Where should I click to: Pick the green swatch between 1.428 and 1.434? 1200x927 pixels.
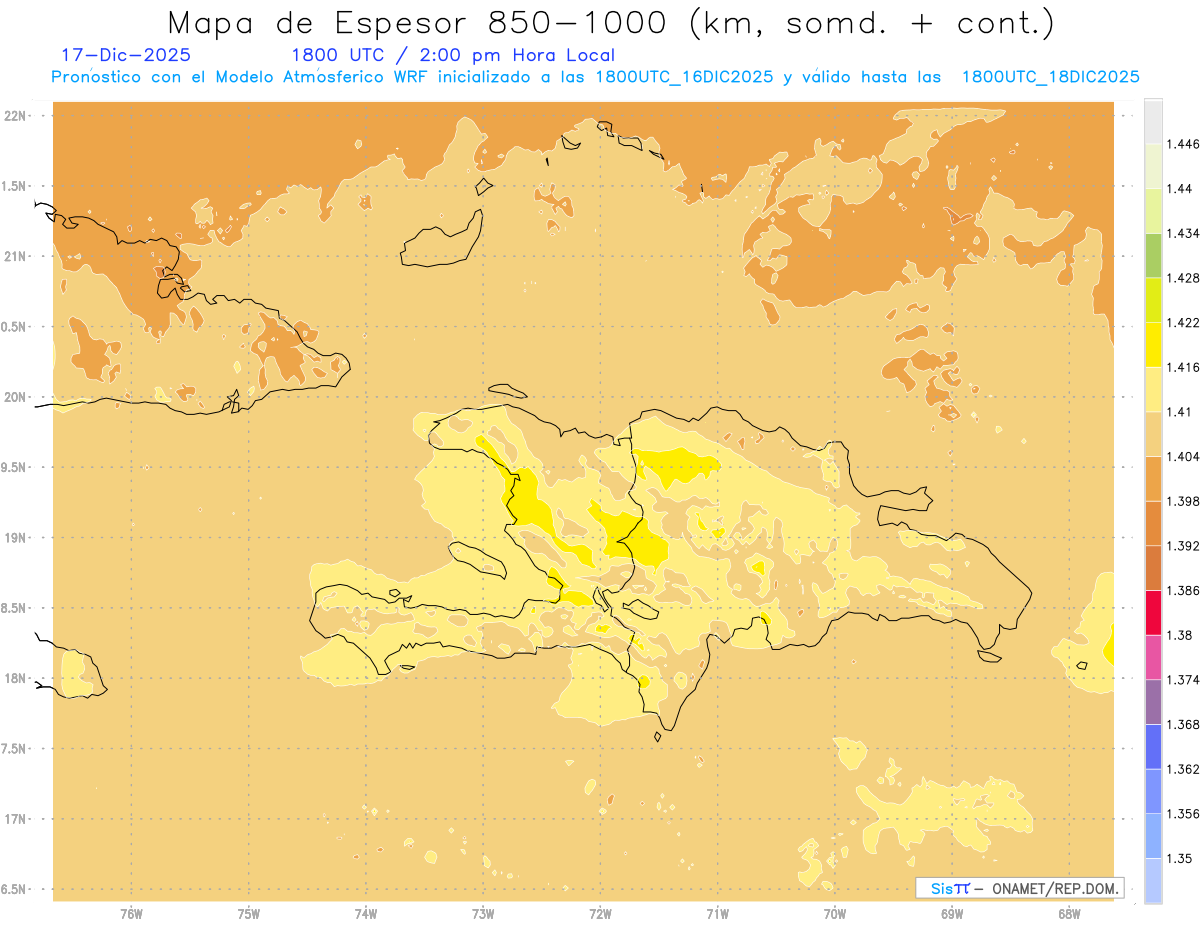(x=1153, y=256)
